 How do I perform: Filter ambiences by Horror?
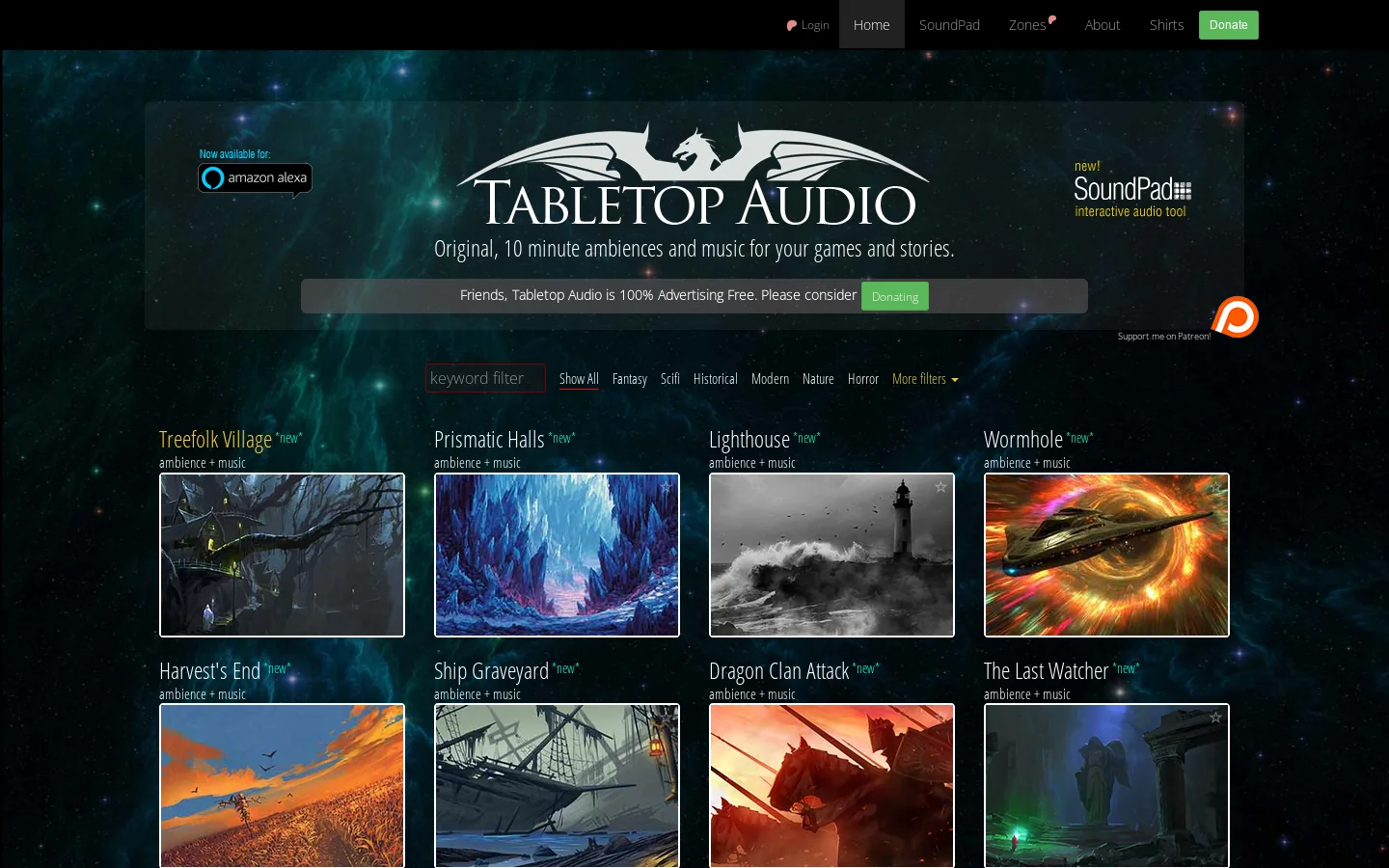(x=863, y=379)
